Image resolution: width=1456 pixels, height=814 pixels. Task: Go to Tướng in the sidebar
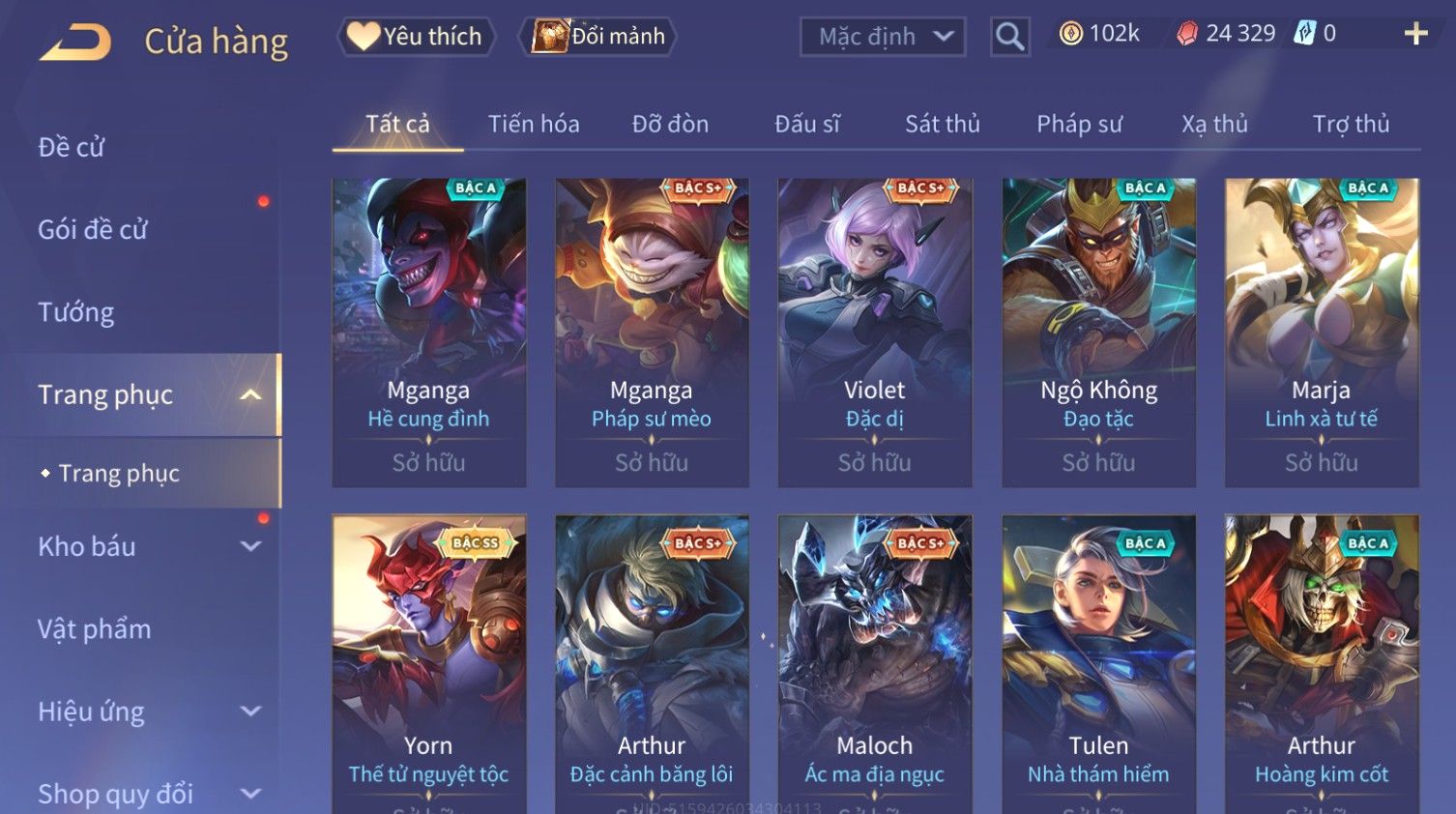click(x=76, y=312)
